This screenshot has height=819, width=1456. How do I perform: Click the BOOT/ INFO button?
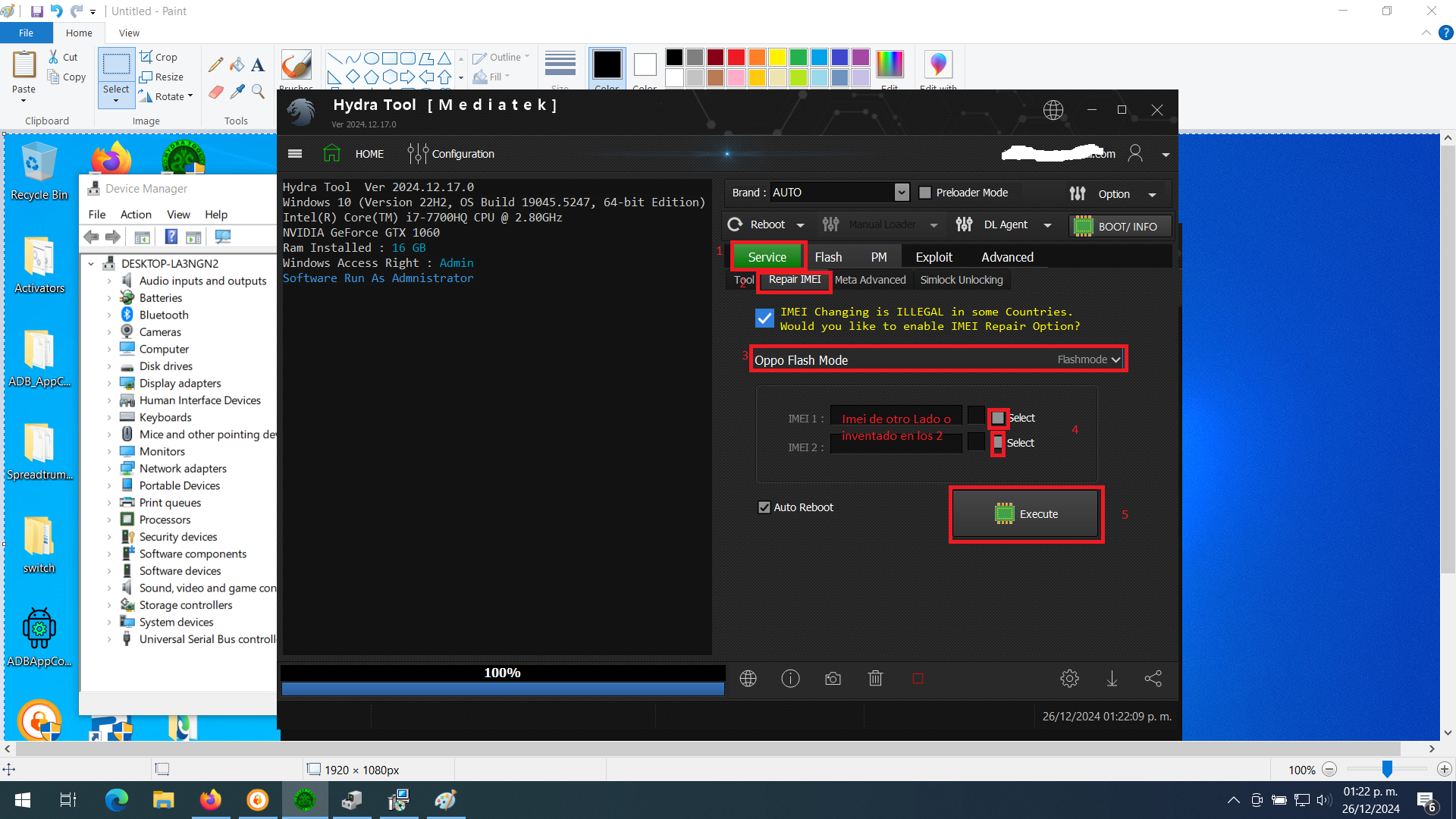click(x=1120, y=226)
